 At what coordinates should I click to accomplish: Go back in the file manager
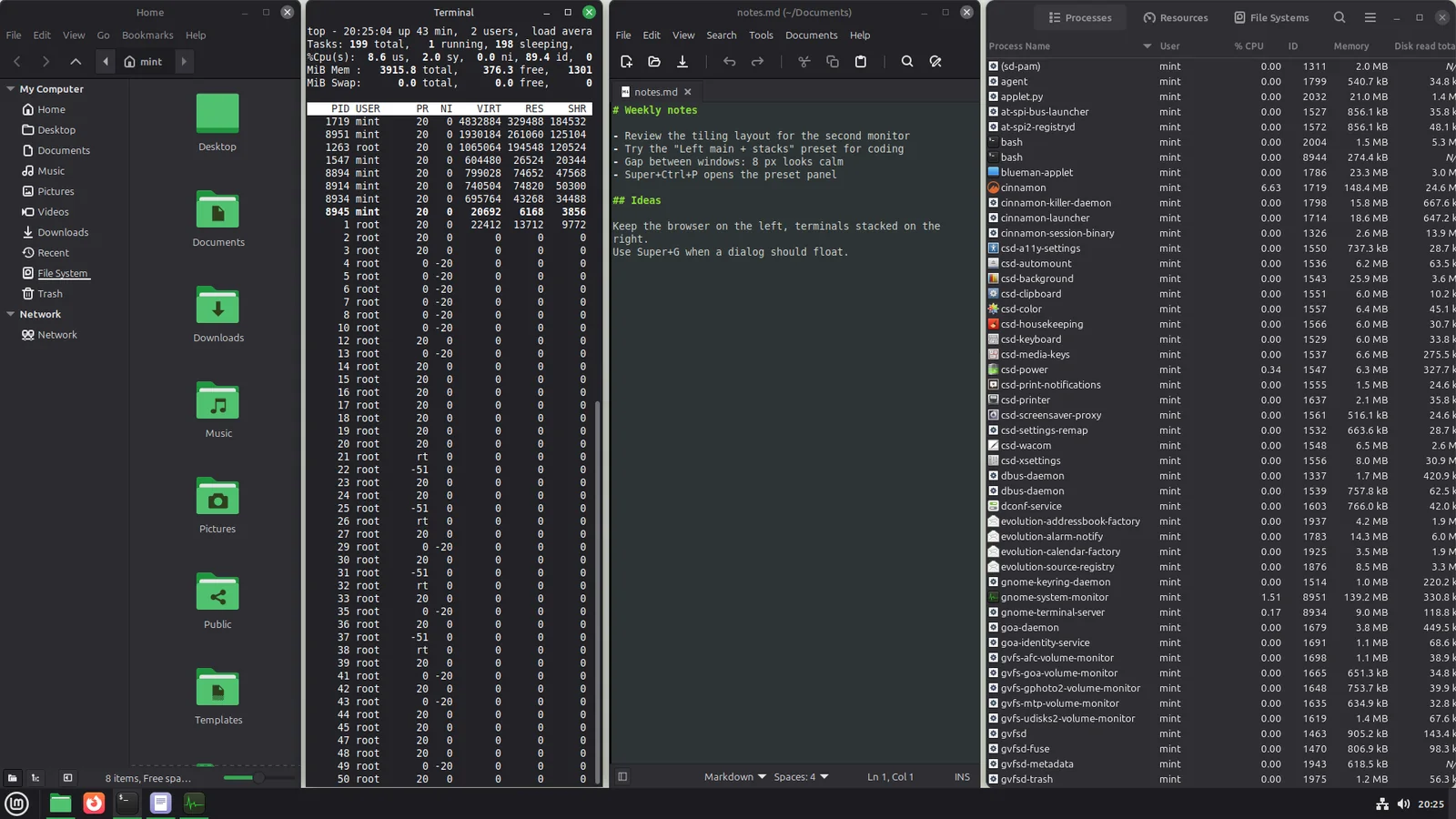(17, 62)
